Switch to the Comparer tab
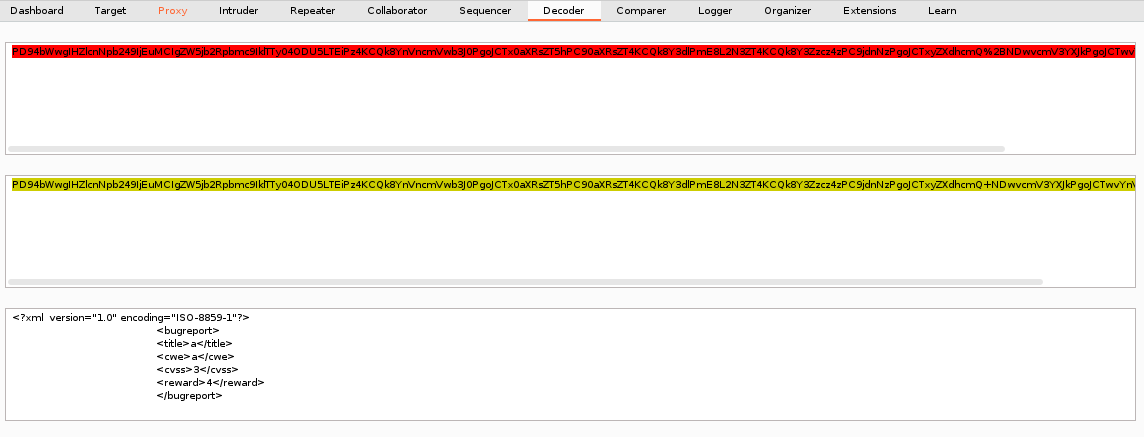The image size is (1144, 437). click(x=640, y=11)
